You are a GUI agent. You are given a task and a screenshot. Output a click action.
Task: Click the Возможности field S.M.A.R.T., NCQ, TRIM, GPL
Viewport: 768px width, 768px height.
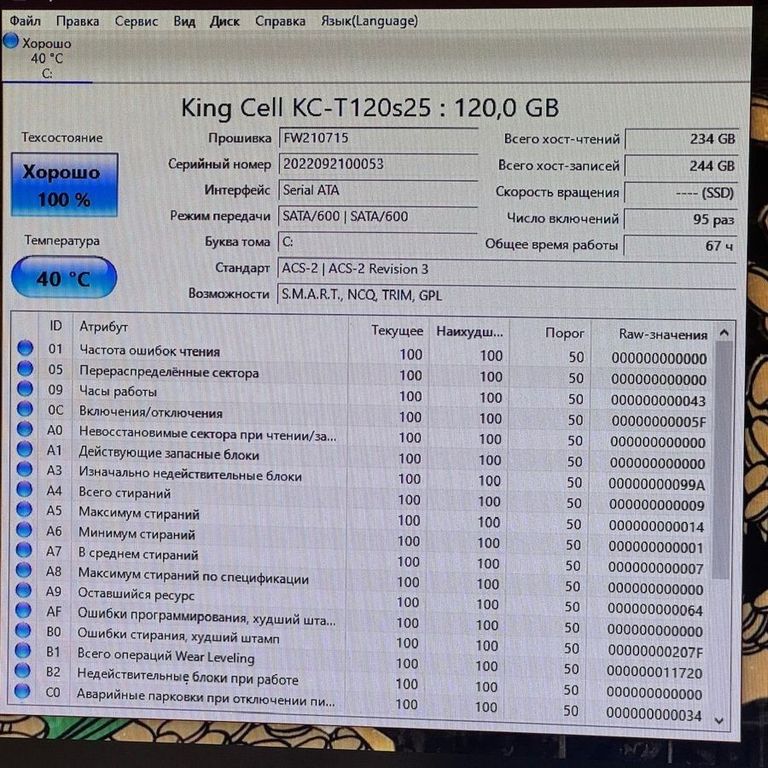point(506,295)
